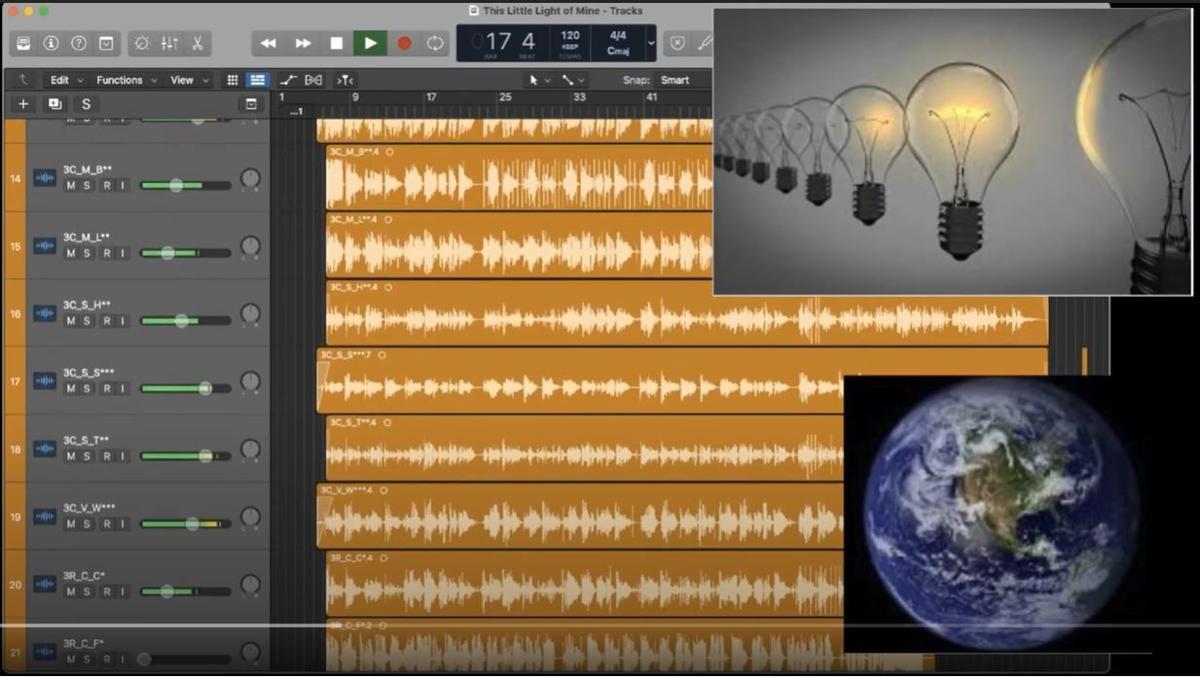Image resolution: width=1200 pixels, height=678 pixels.
Task: Solo track 15 3C_M_L**
Action: (87, 253)
